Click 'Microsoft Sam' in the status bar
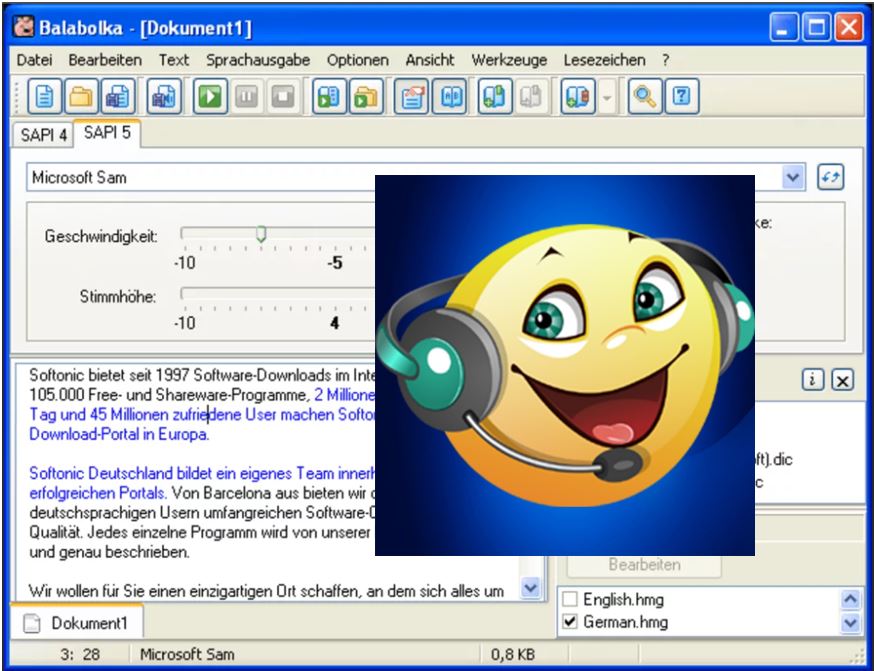The image size is (874, 671). pyautogui.click(x=187, y=654)
